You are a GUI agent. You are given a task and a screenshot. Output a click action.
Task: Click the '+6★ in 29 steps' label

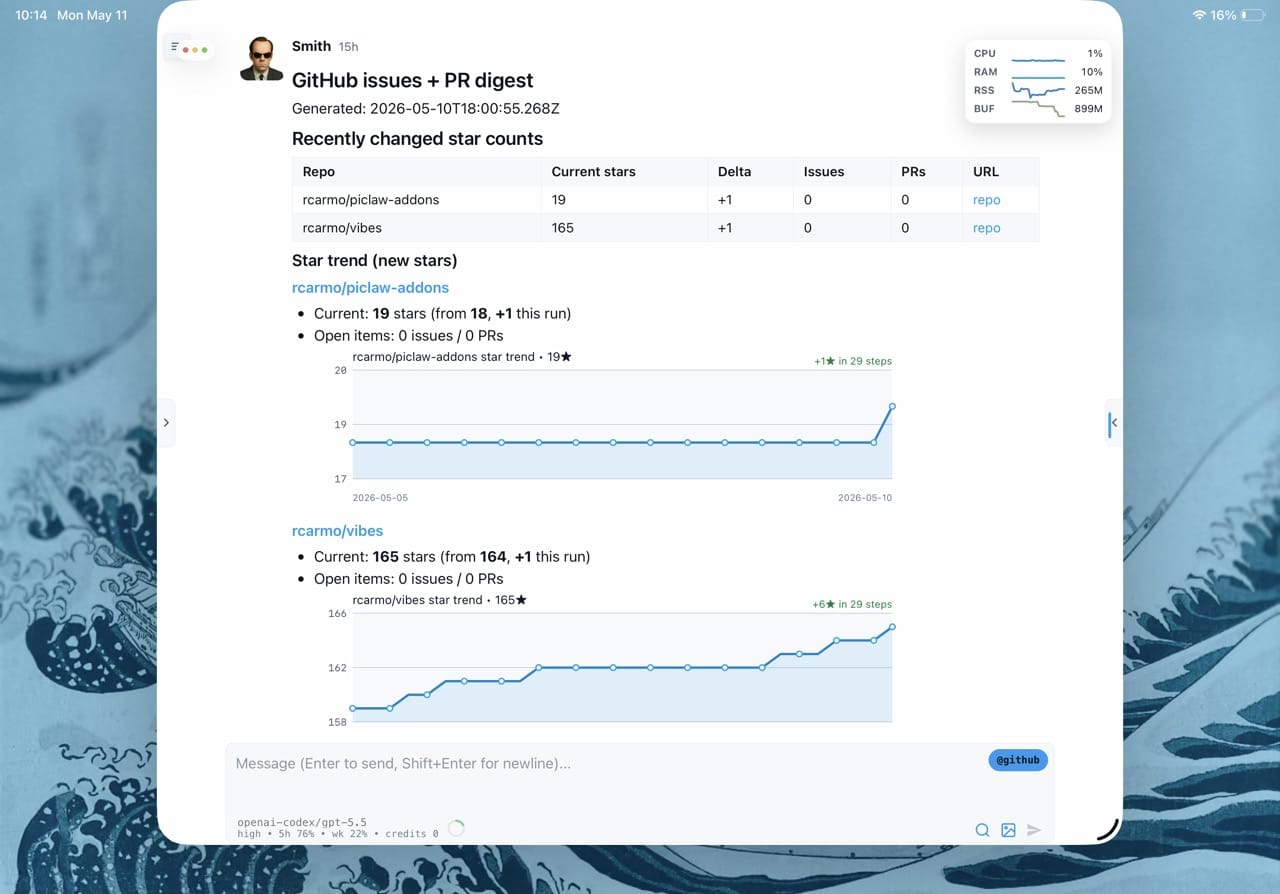[852, 604]
